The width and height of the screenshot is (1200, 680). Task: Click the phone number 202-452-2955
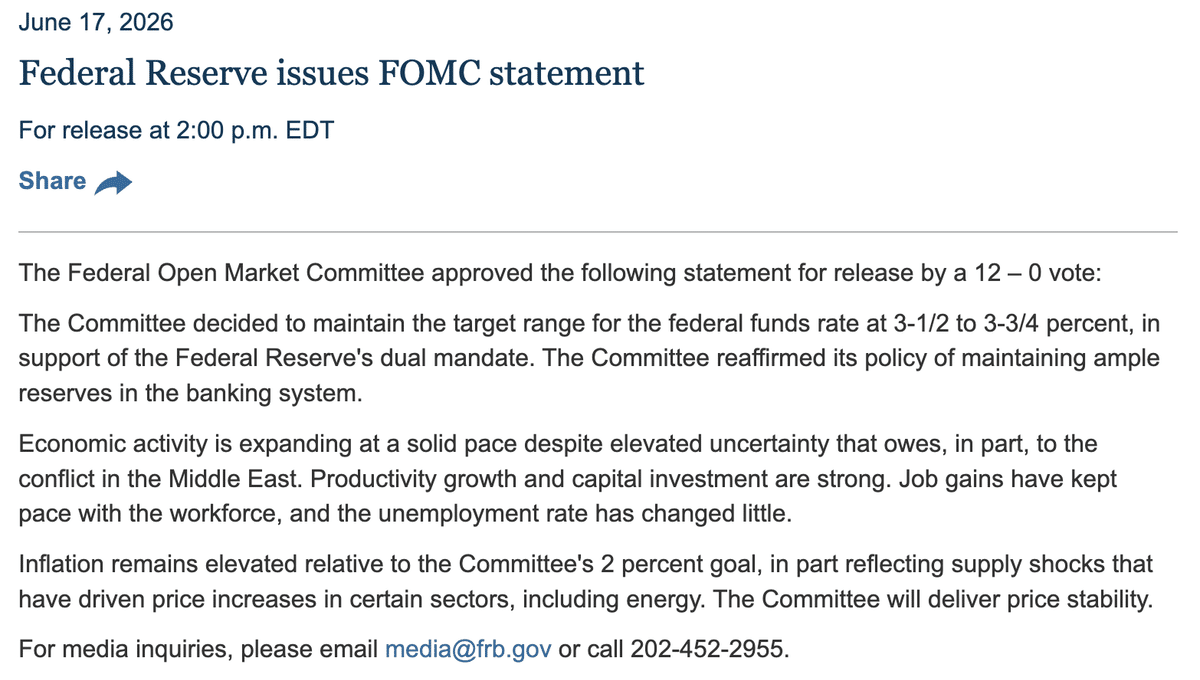(709, 649)
